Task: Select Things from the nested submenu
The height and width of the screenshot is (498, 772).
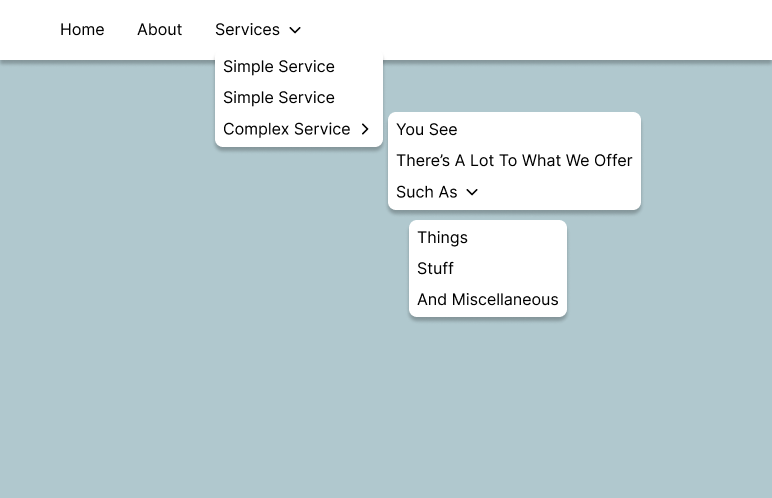Action: coord(442,238)
